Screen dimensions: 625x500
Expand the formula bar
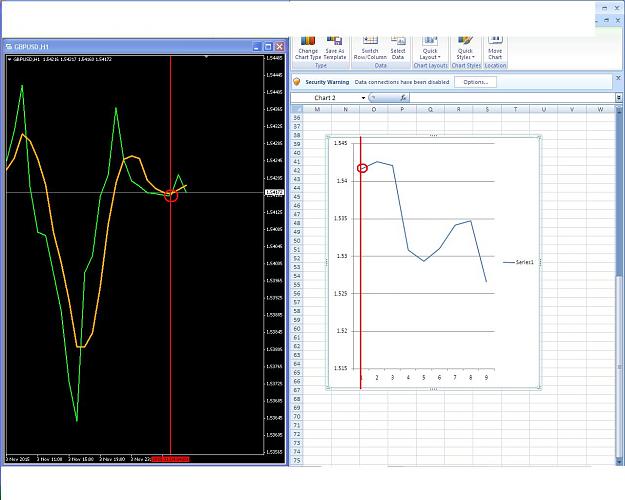pos(619,98)
